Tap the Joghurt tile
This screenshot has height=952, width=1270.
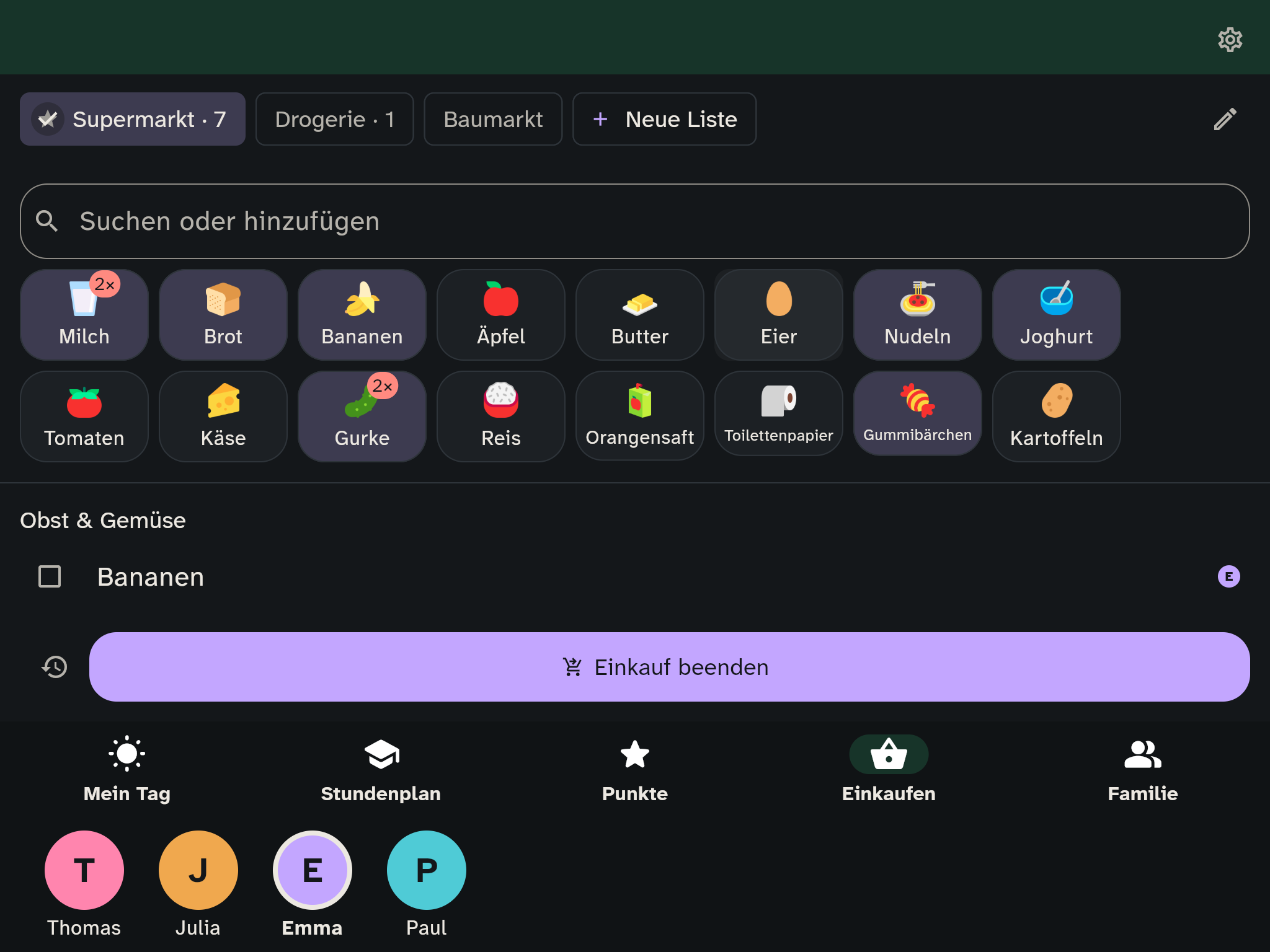tap(1057, 315)
